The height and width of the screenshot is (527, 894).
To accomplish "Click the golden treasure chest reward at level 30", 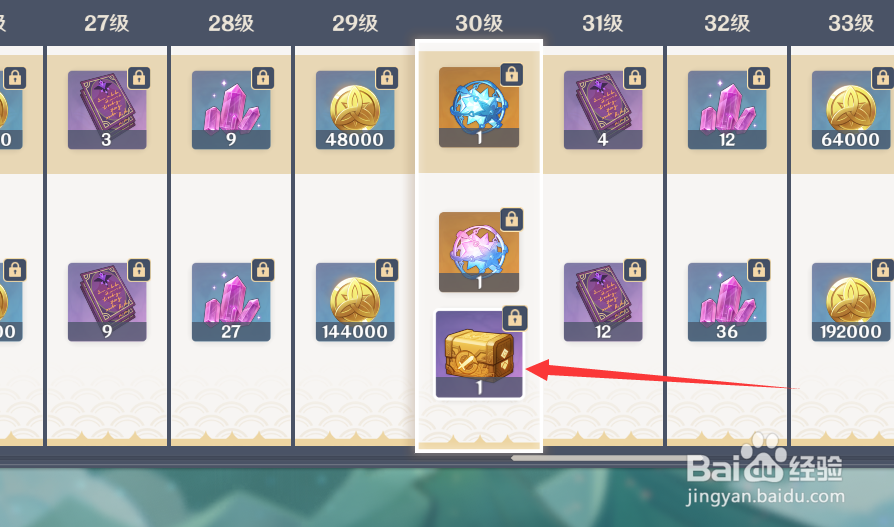I will pos(479,354).
